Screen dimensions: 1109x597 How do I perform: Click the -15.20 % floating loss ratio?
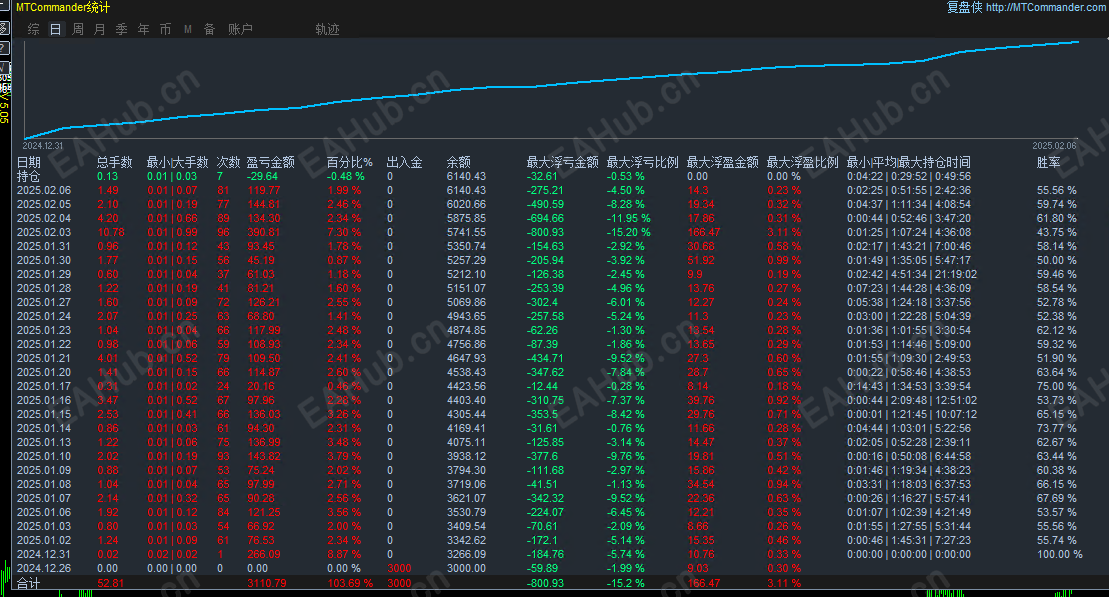(629, 232)
